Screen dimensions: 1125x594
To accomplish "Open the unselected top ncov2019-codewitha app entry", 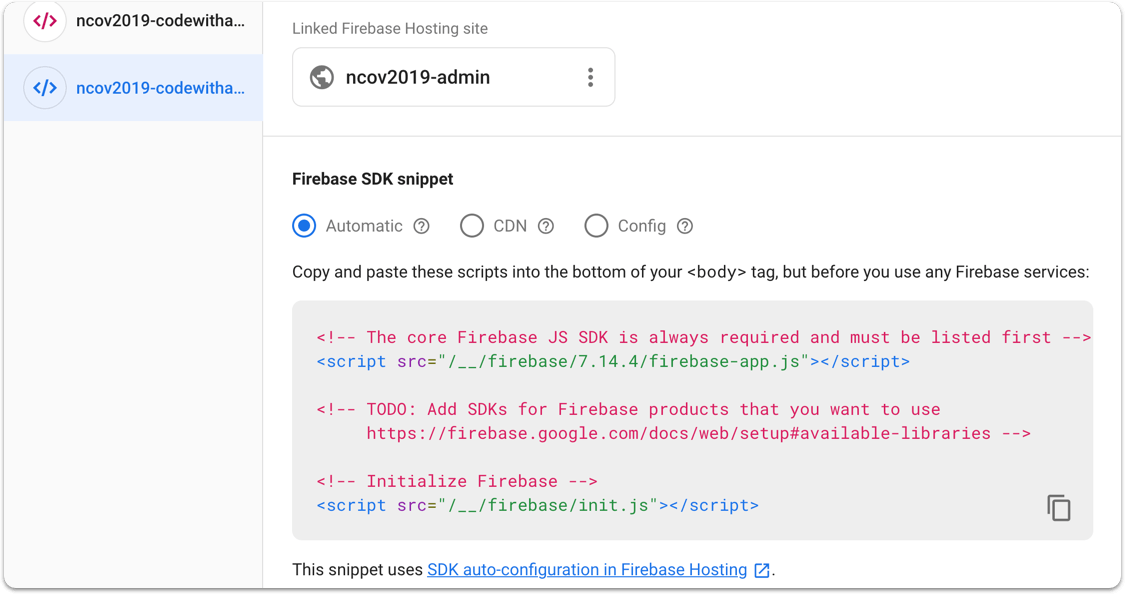I will 133,25.
